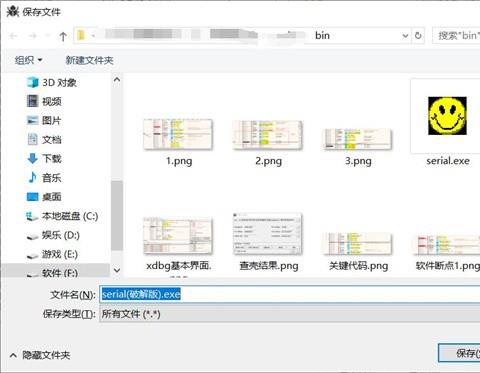
Task: Click the sidebar scroll up arrow
Action: click(117, 80)
